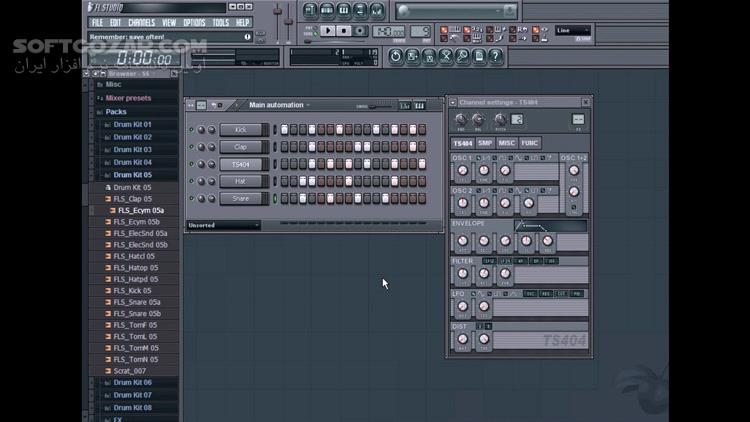
Task: Click the Play transport button
Action: (328, 31)
